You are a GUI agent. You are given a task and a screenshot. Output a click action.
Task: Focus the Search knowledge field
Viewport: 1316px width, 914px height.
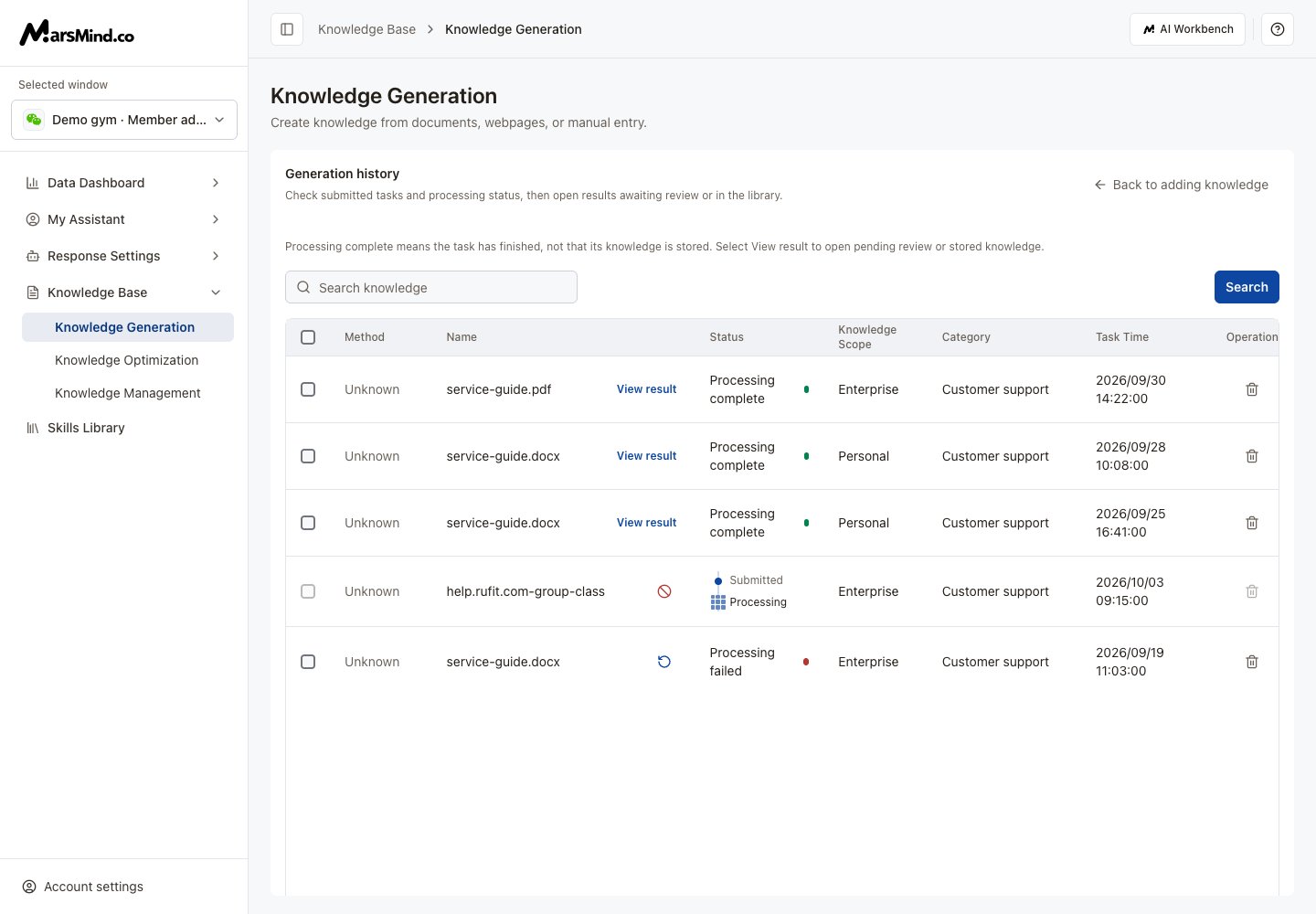click(x=431, y=287)
